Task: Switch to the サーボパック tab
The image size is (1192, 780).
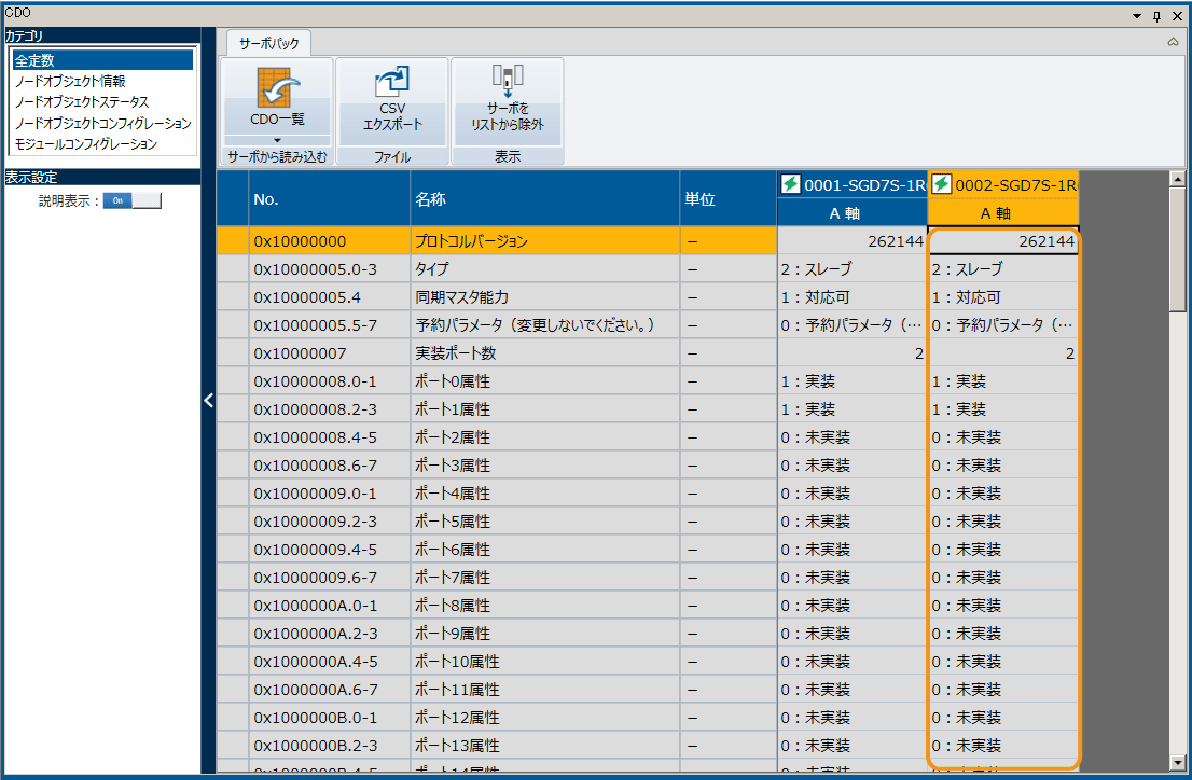Action: (268, 43)
